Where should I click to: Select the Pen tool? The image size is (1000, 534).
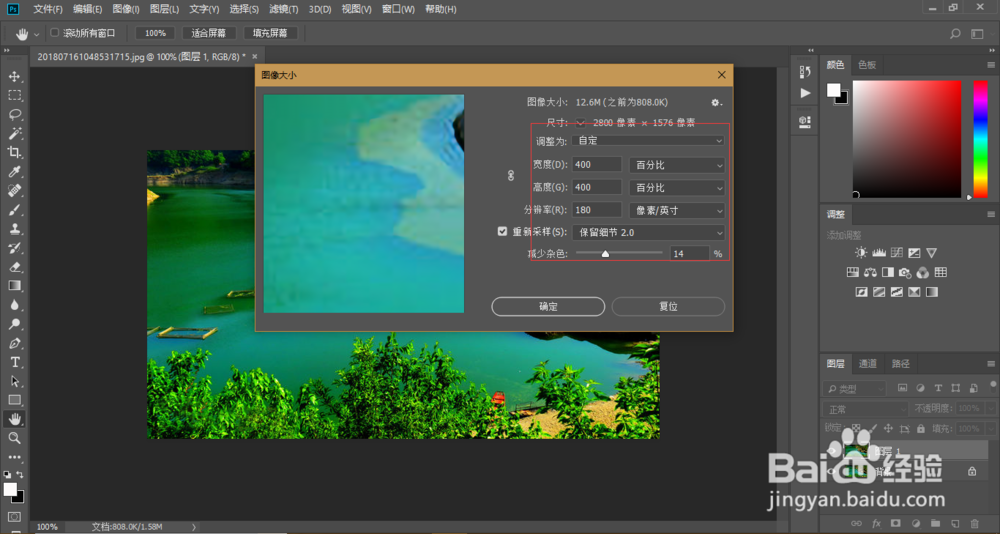(x=14, y=343)
